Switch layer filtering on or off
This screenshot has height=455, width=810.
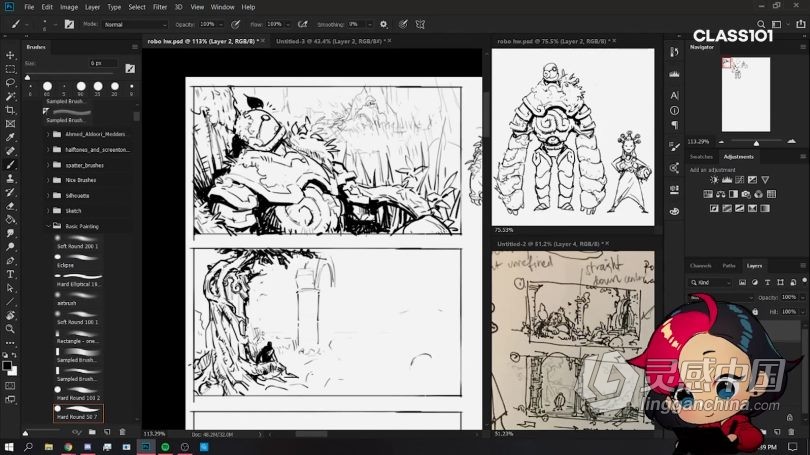805,281
